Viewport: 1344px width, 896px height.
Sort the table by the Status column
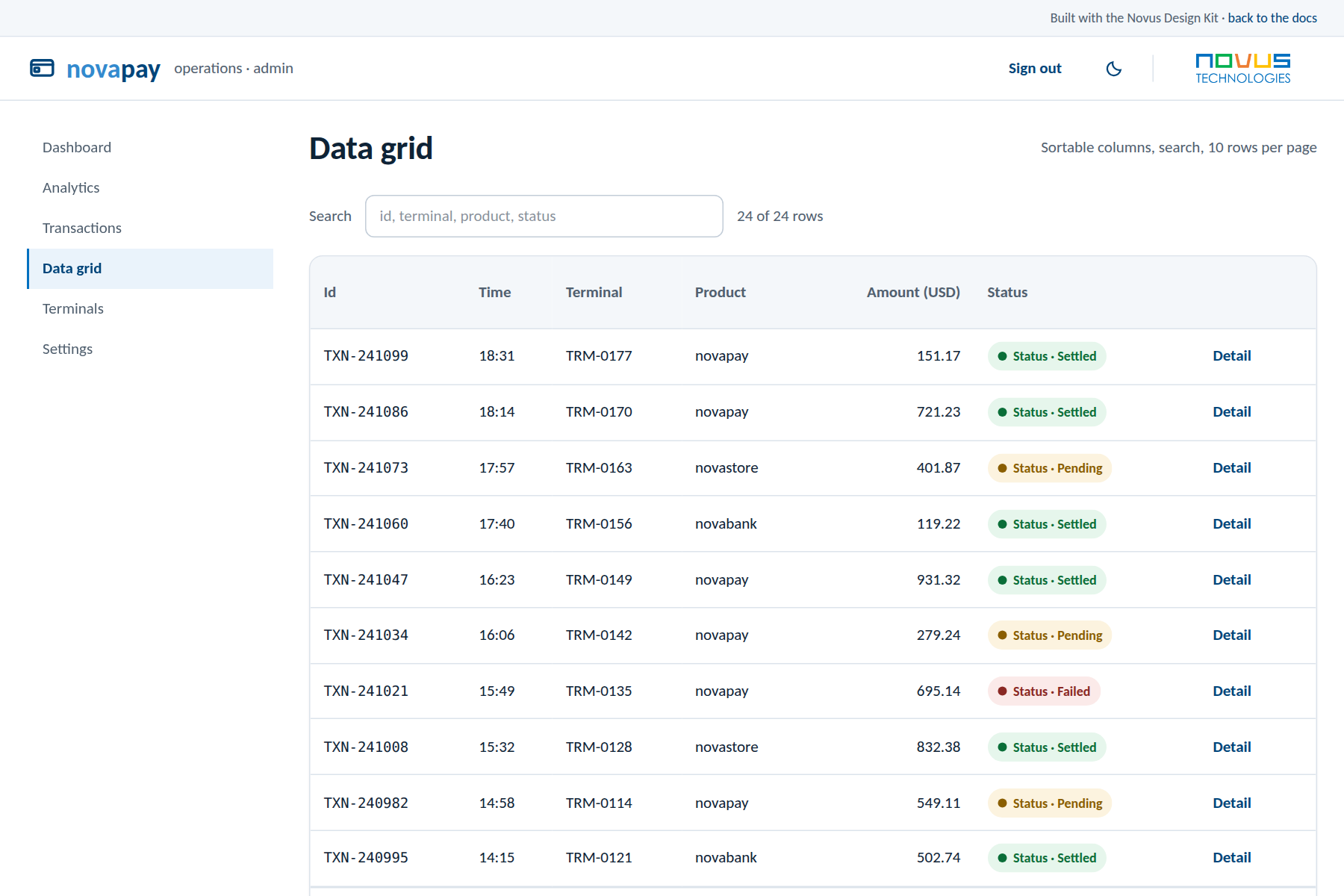point(1007,293)
